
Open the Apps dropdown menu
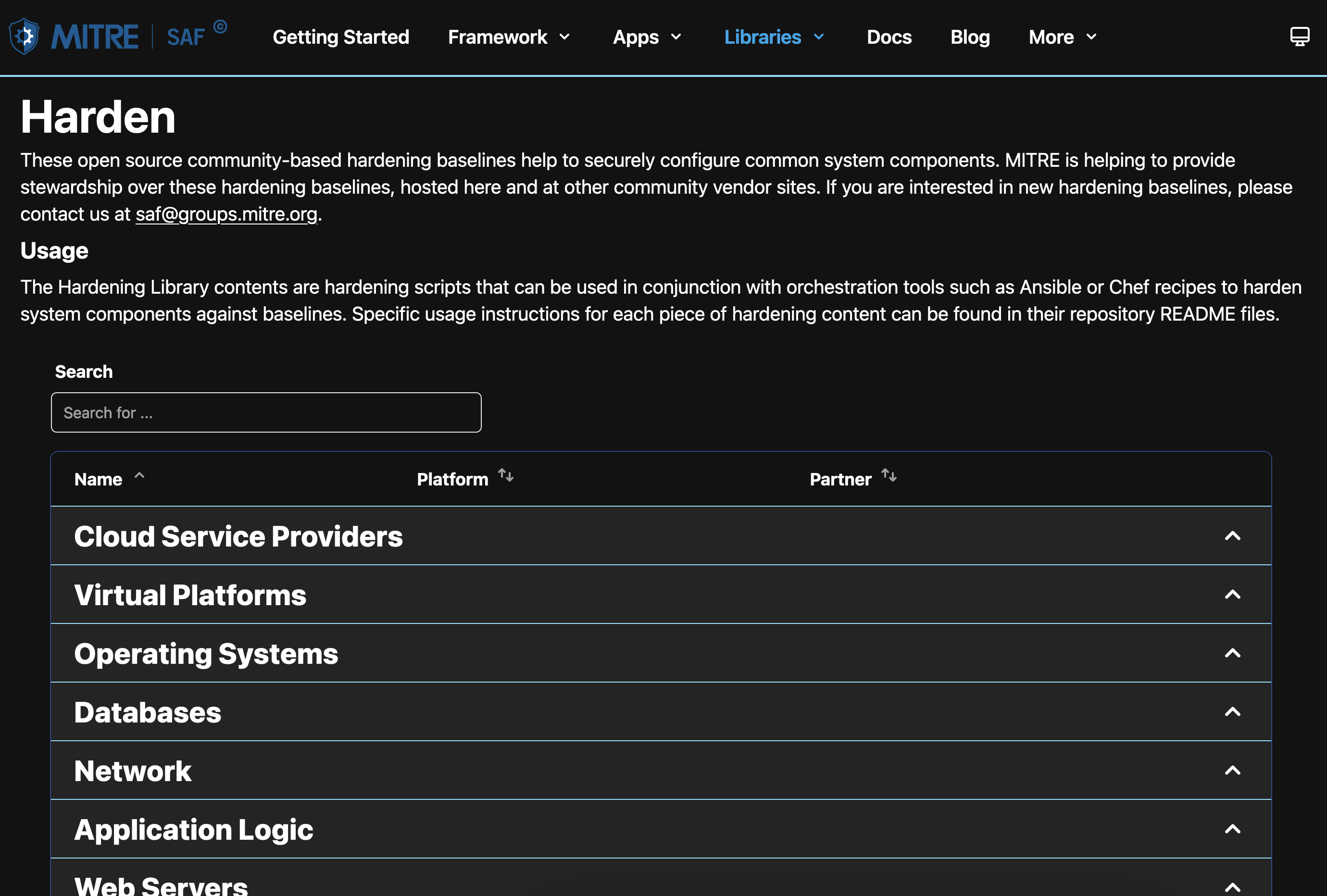click(648, 36)
